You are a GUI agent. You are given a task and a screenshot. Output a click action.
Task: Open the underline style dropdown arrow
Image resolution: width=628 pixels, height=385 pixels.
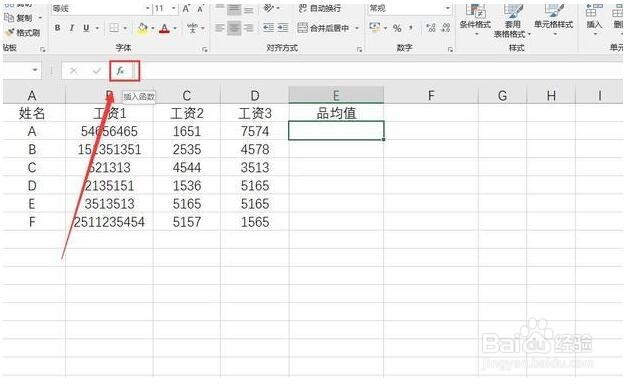[x=97, y=28]
